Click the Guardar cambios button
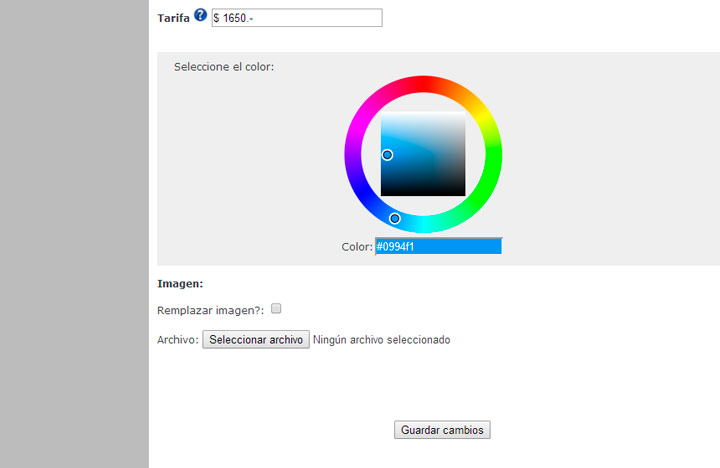720x468 pixels. click(x=442, y=430)
